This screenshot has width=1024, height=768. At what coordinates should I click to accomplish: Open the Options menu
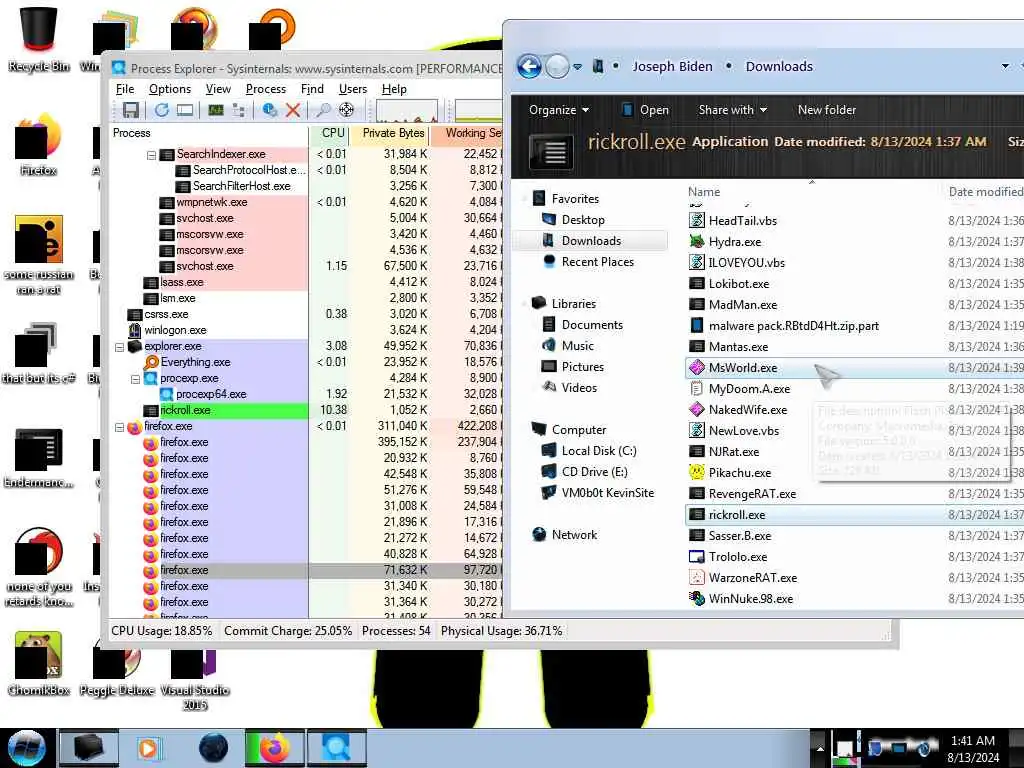coord(170,89)
